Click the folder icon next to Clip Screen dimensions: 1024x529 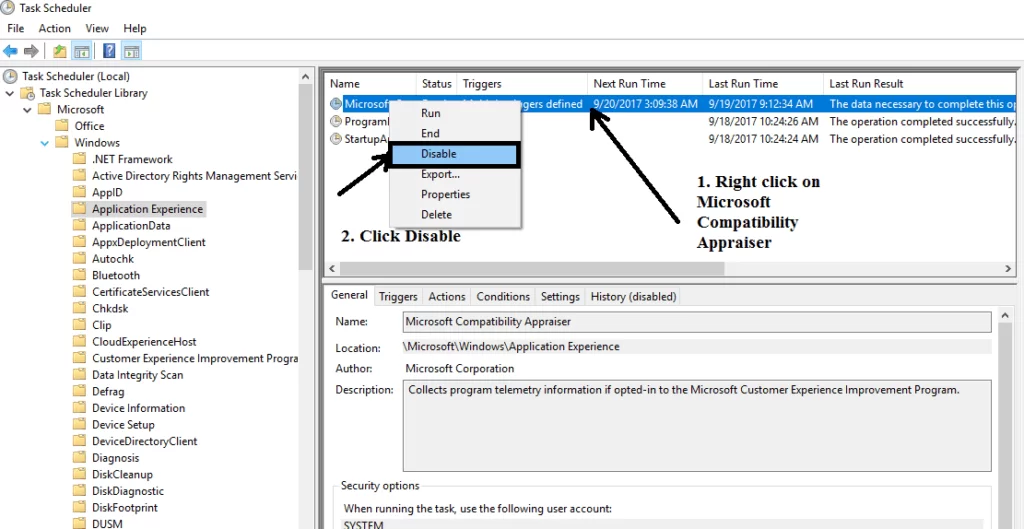(80, 325)
